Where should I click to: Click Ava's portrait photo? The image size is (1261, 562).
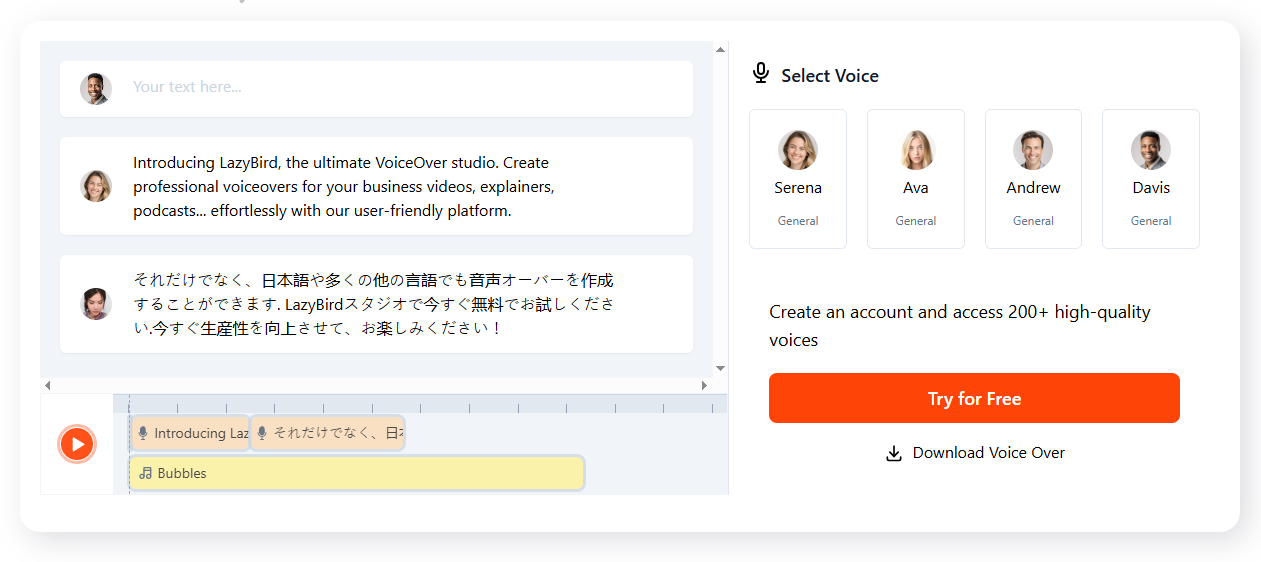click(x=916, y=150)
